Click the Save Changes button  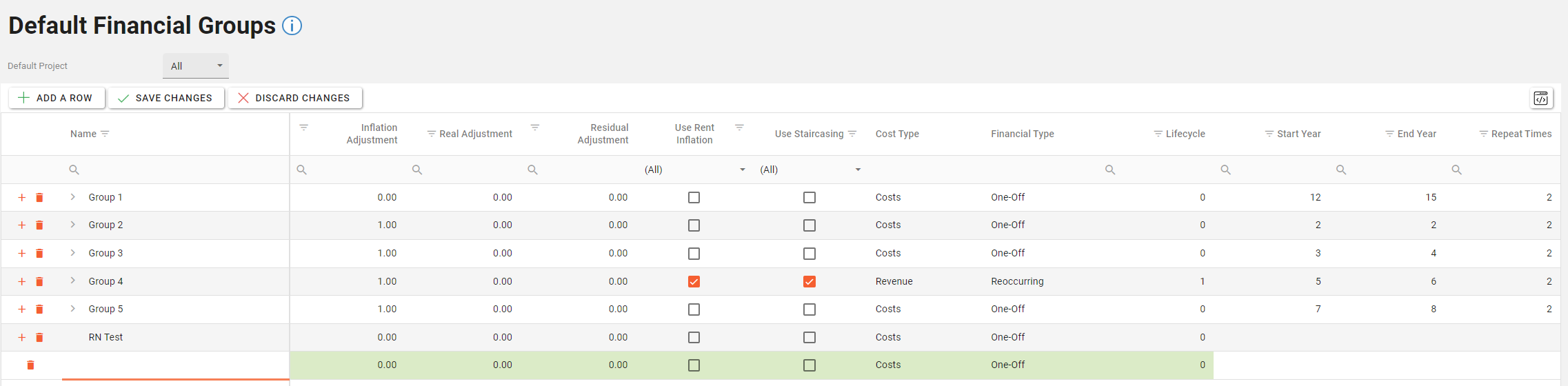point(165,98)
